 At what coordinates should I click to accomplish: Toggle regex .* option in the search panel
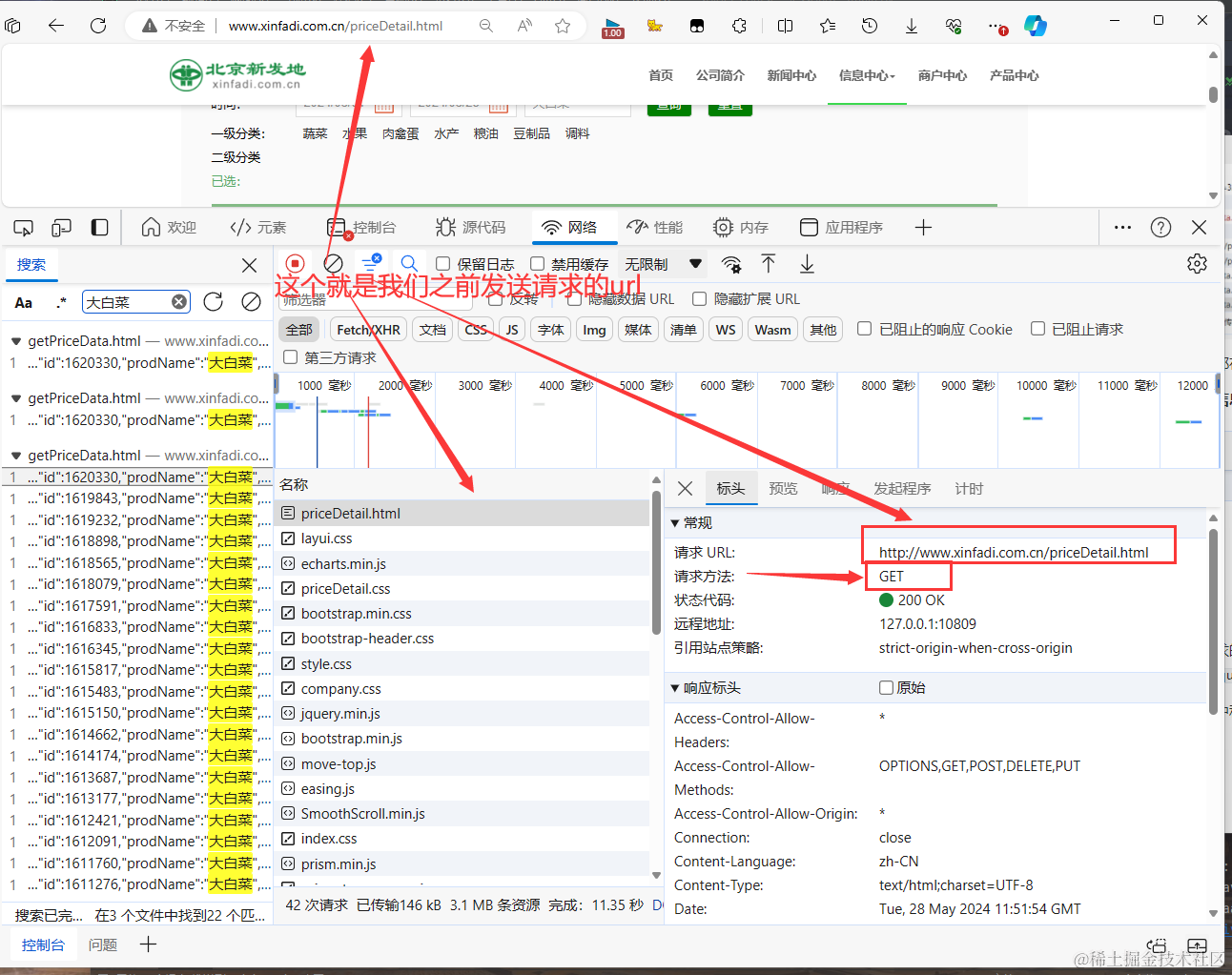click(62, 303)
